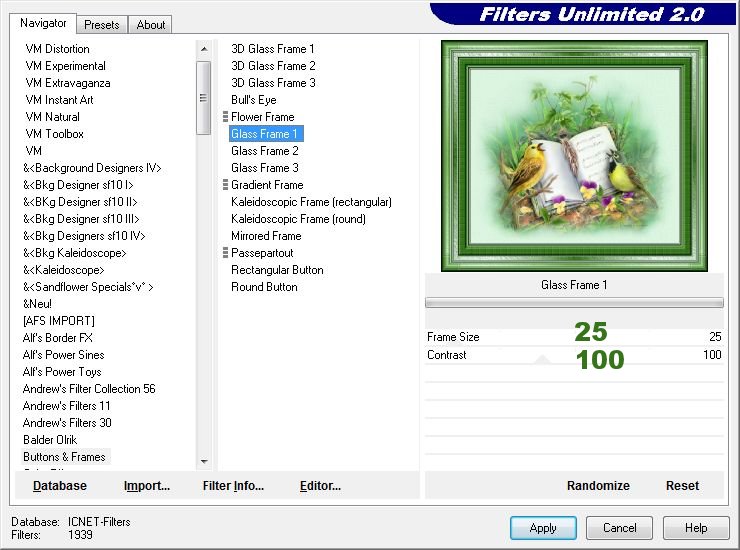Select &<Bkg Kaleidoscope> category
The height and width of the screenshot is (550, 740).
(75, 253)
